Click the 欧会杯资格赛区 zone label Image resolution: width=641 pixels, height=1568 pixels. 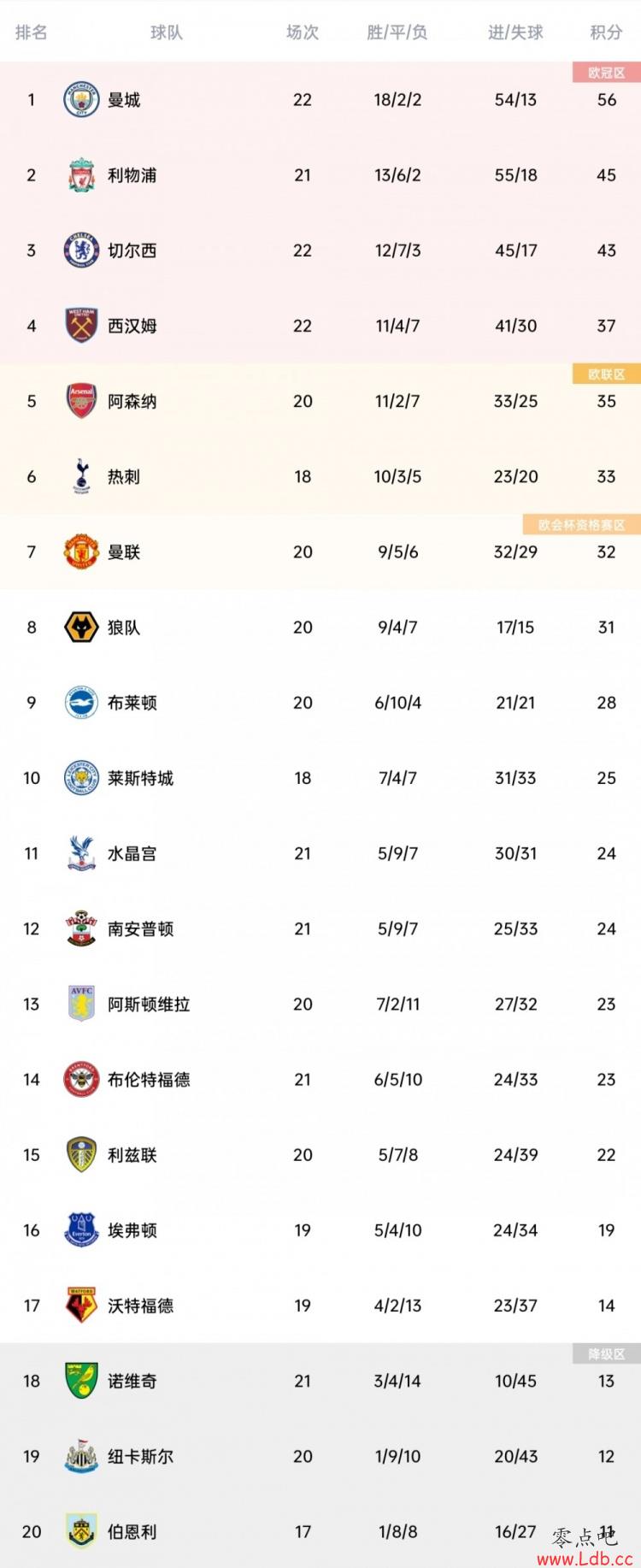coord(582,524)
